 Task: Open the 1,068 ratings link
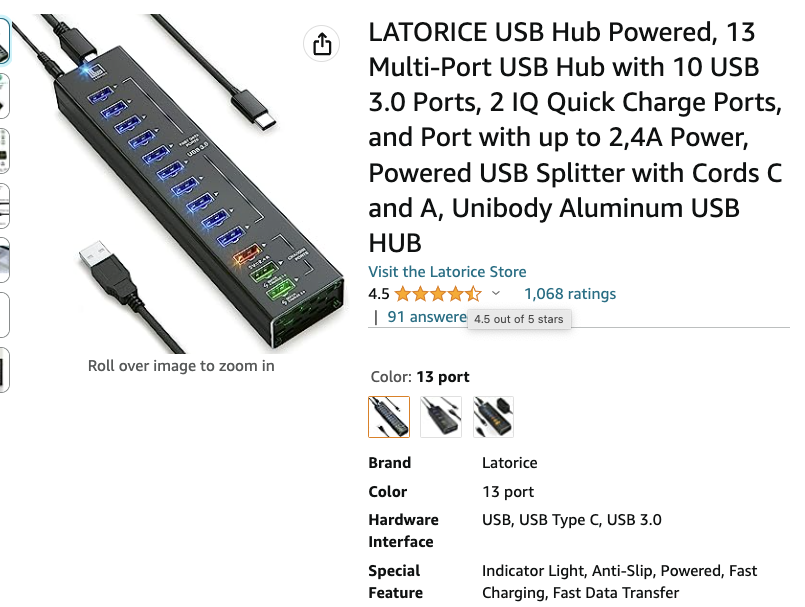(569, 294)
